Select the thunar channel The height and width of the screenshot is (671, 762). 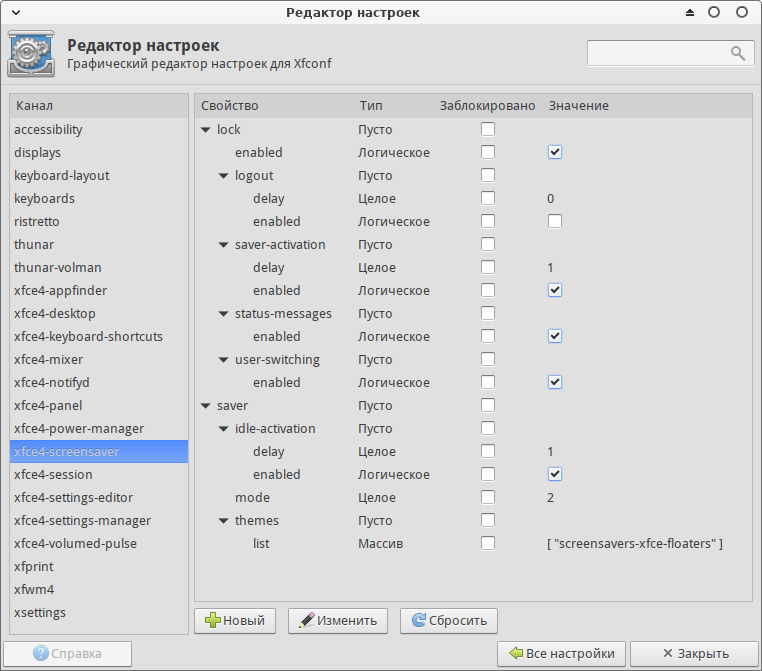99,244
